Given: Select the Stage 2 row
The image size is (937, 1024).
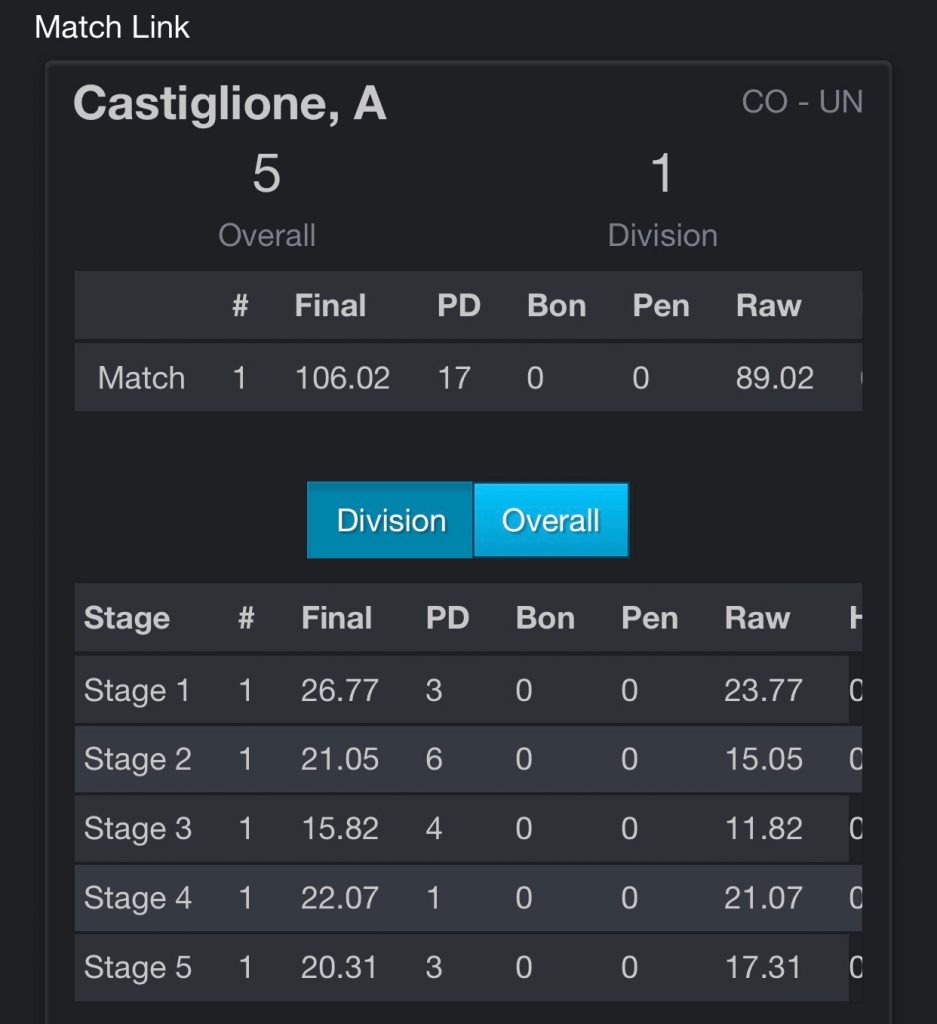Looking at the screenshot, I should point(468,760).
